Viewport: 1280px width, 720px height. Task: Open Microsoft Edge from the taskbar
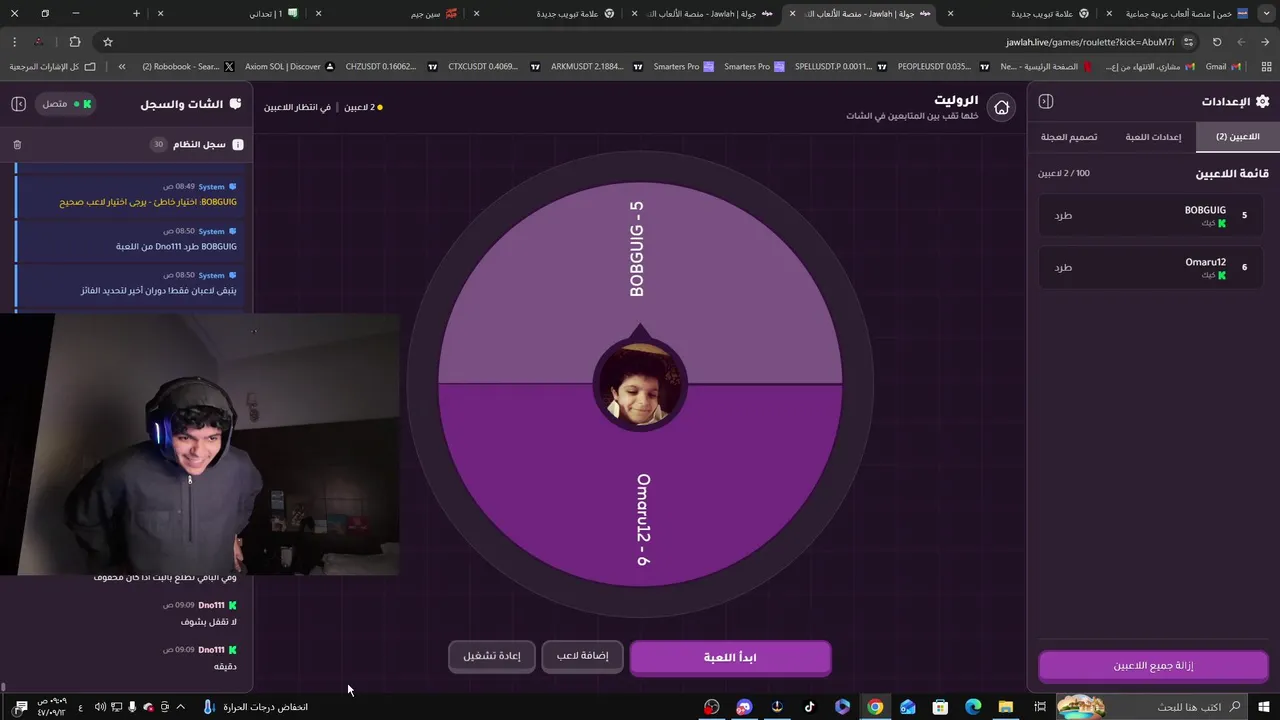tap(973, 707)
